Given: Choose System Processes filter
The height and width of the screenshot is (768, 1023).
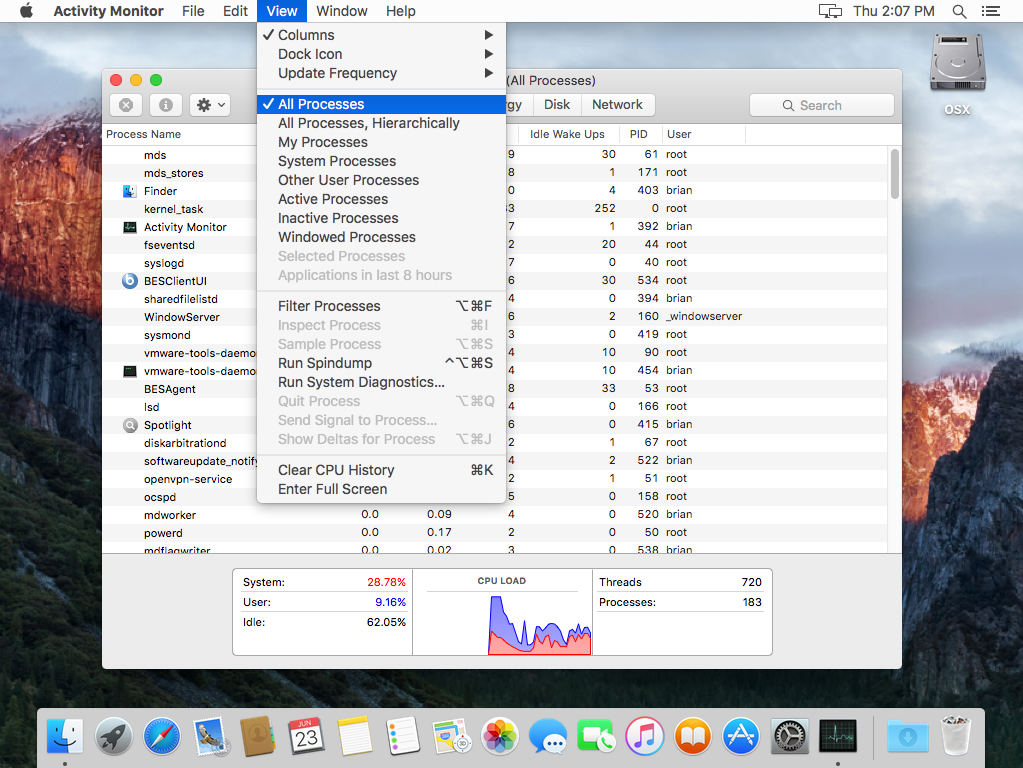Looking at the screenshot, I should point(382,161).
